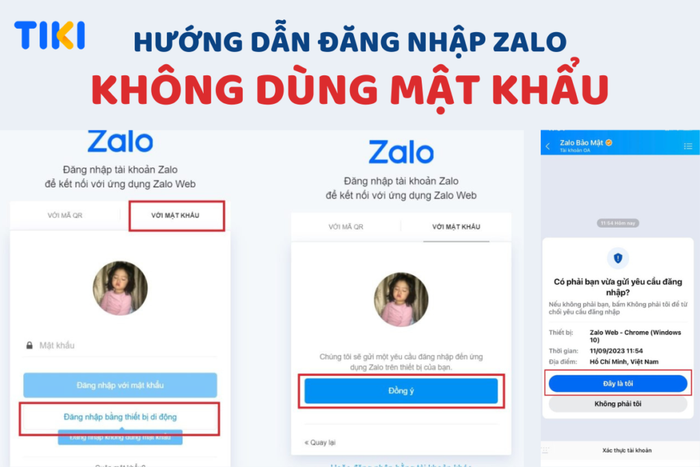700x467 pixels.
Task: Go back via Quay lại link
Action: pyautogui.click(x=320, y=442)
